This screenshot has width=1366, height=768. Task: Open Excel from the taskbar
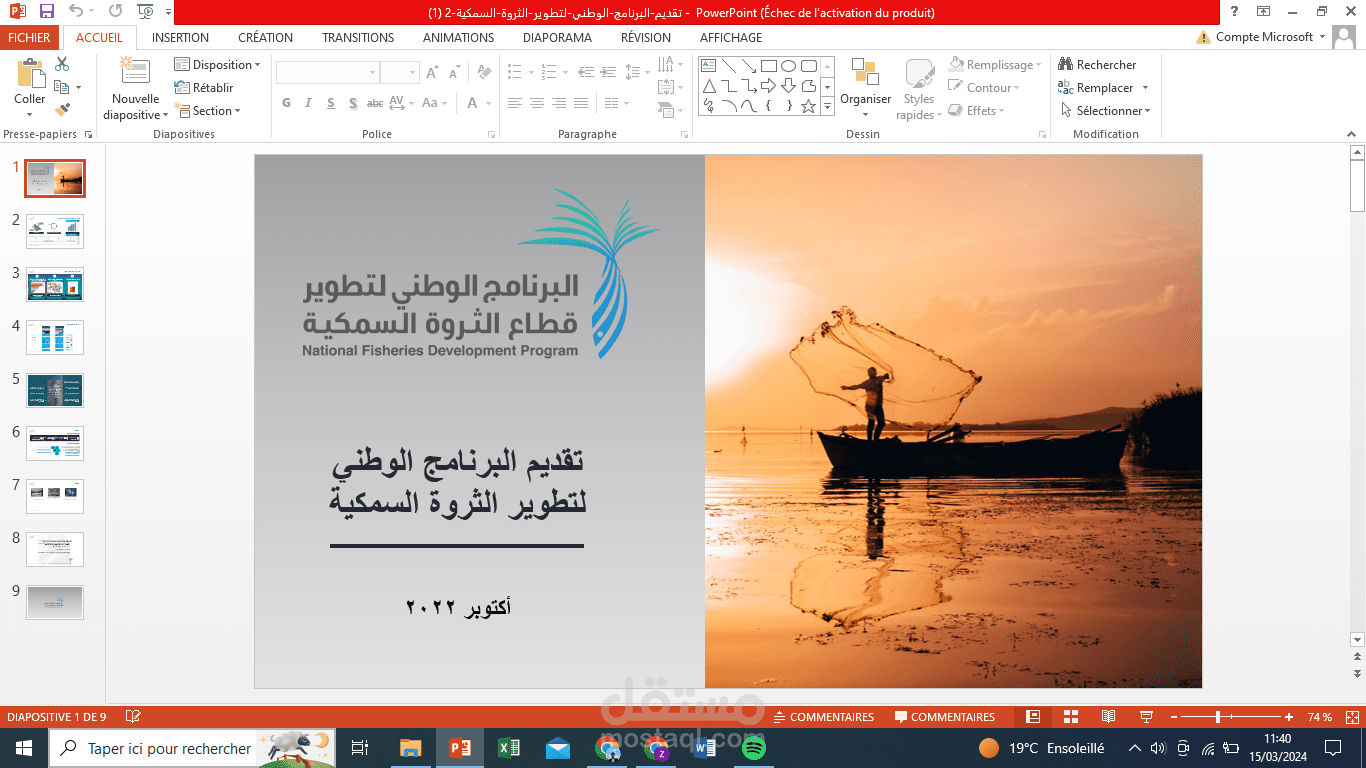point(508,748)
